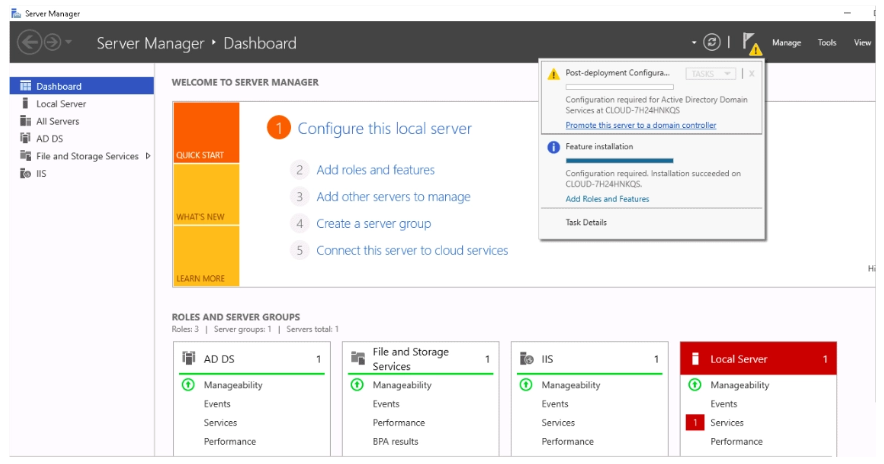Click Create a server group link

[374, 224]
